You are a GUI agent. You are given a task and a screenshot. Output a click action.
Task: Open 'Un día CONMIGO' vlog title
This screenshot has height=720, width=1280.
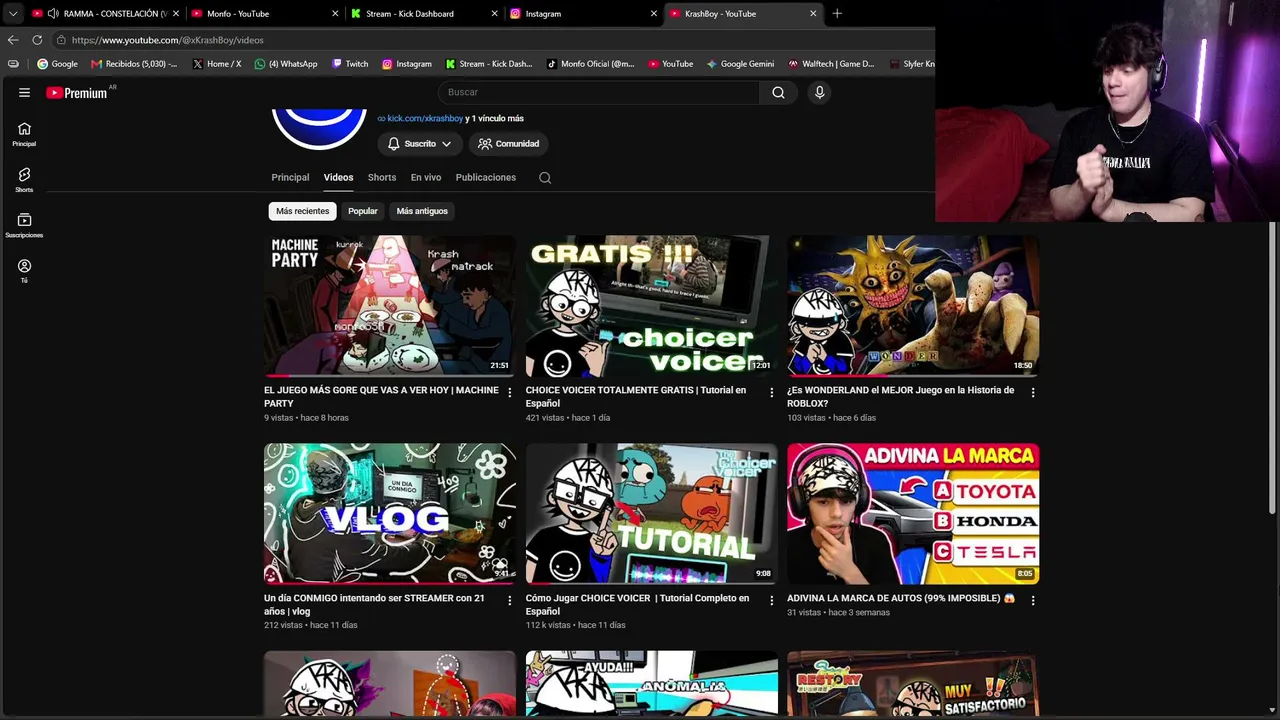pyautogui.click(x=374, y=605)
